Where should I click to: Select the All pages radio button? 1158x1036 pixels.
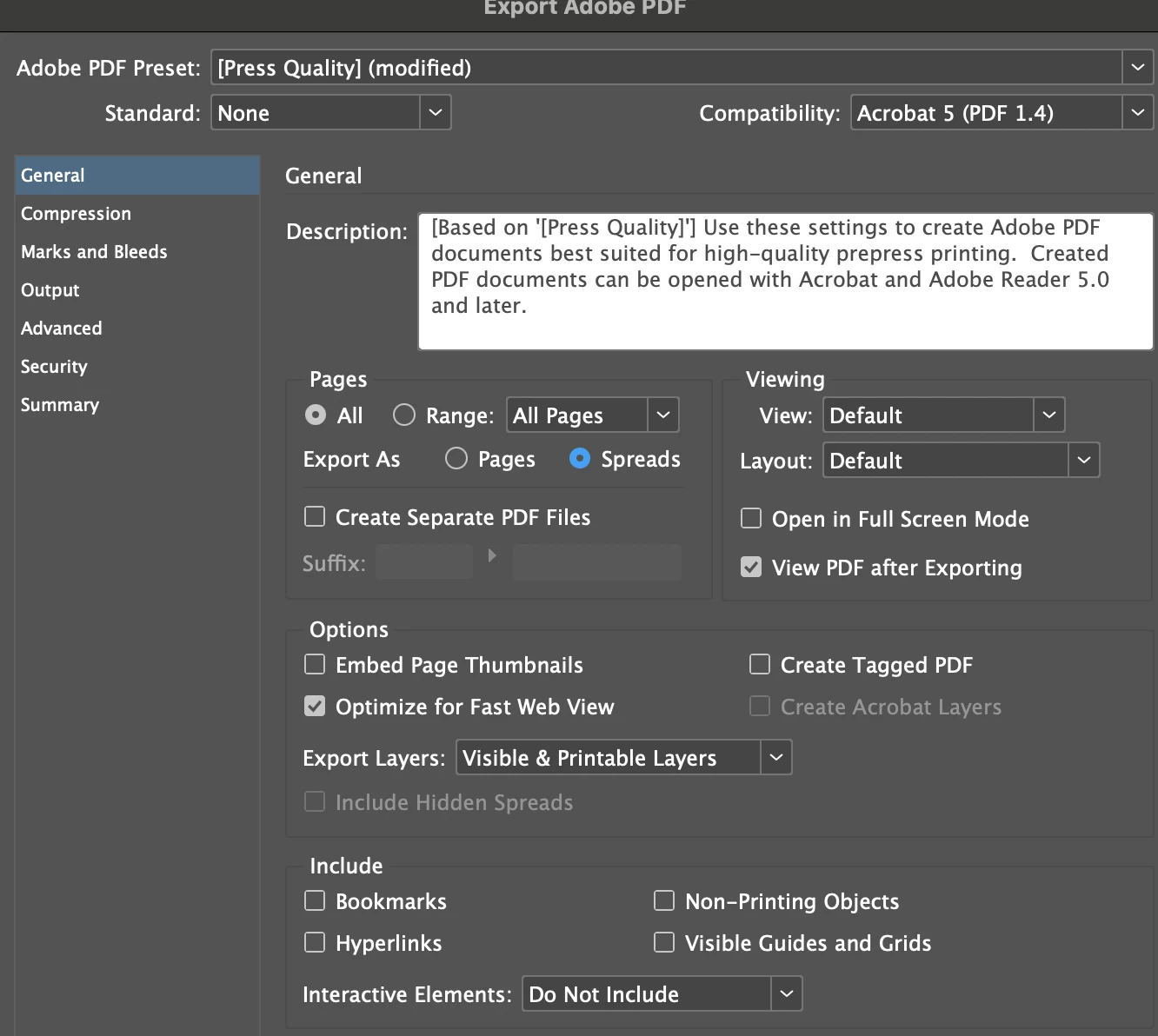coord(316,415)
